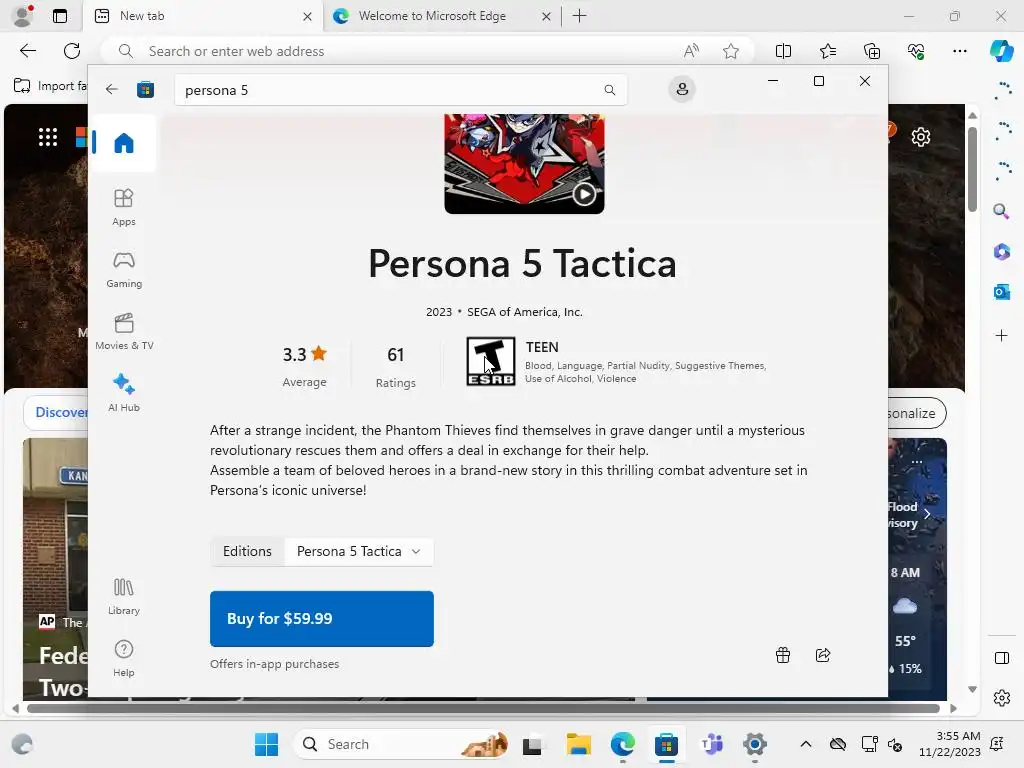The height and width of the screenshot is (768, 1024).
Task: Open Microsoft Store from taskbar
Action: tap(666, 744)
